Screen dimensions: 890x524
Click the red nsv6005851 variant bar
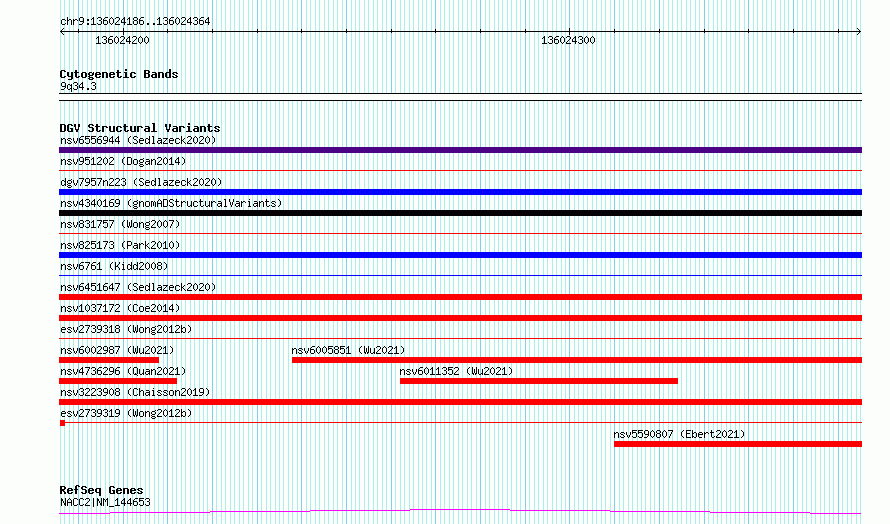[577, 360]
